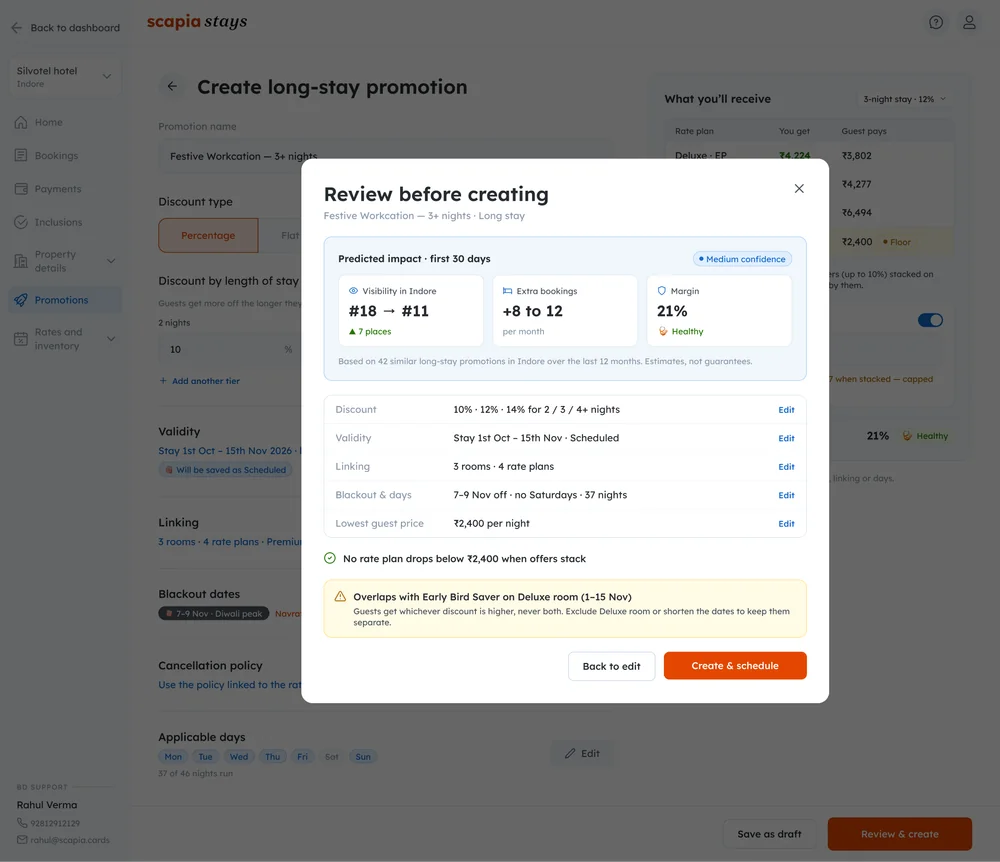The width and height of the screenshot is (1000, 862).
Task: Click the Promotions rocket icon
Action: tap(21, 300)
